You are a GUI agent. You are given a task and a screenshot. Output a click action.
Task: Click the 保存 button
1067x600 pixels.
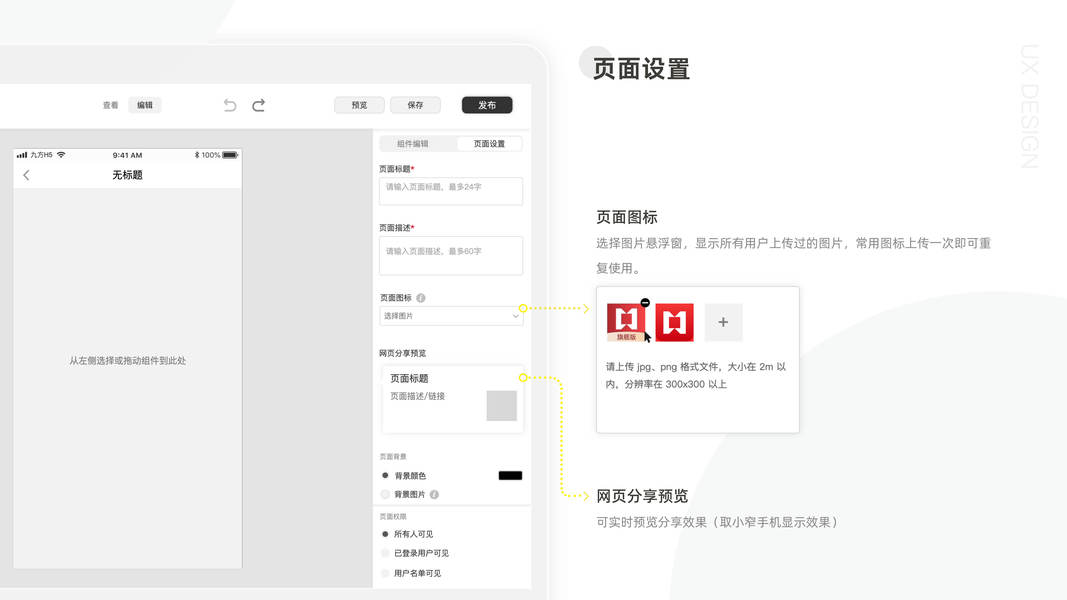click(415, 105)
